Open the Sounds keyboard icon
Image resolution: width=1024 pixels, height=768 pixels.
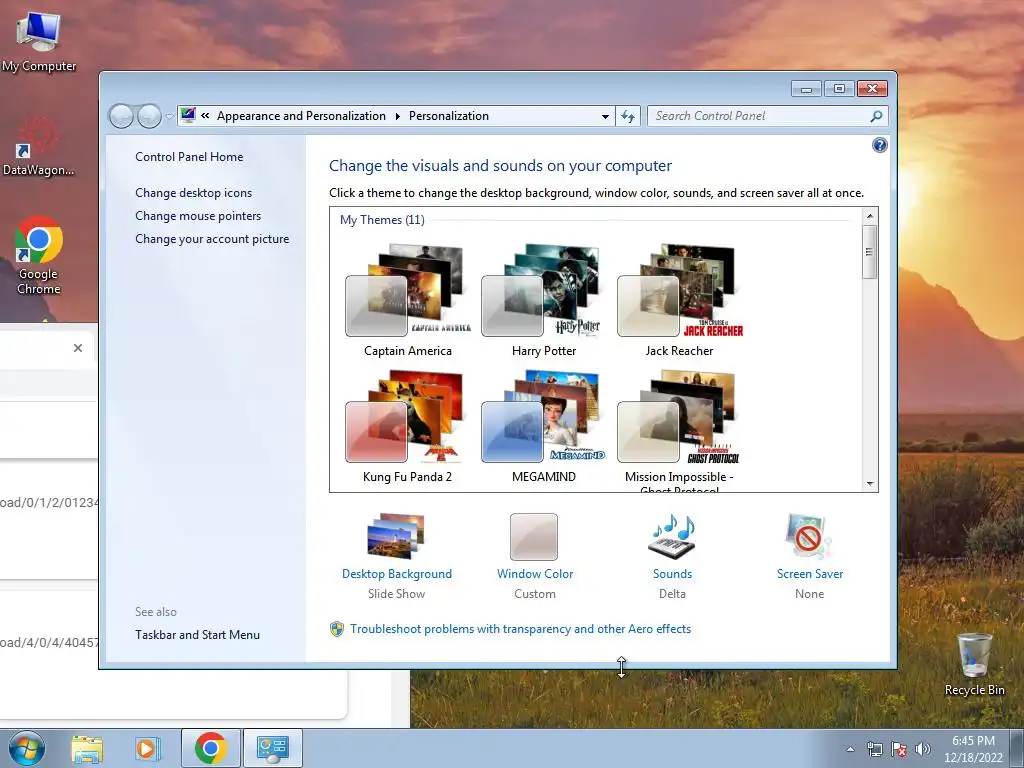click(672, 536)
